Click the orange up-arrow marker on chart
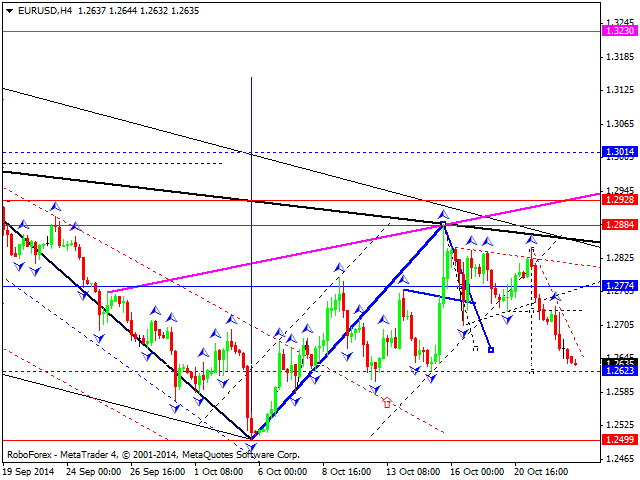This screenshot has width=640, height=480. [x=386, y=403]
